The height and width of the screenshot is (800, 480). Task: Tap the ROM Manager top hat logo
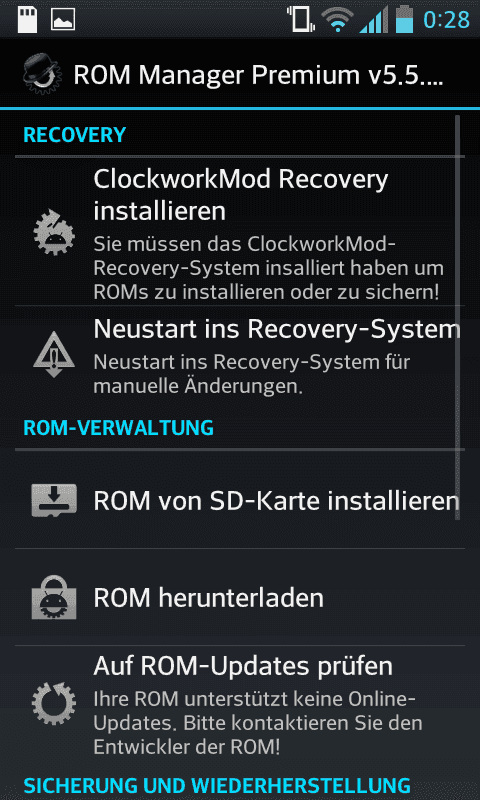point(42,75)
